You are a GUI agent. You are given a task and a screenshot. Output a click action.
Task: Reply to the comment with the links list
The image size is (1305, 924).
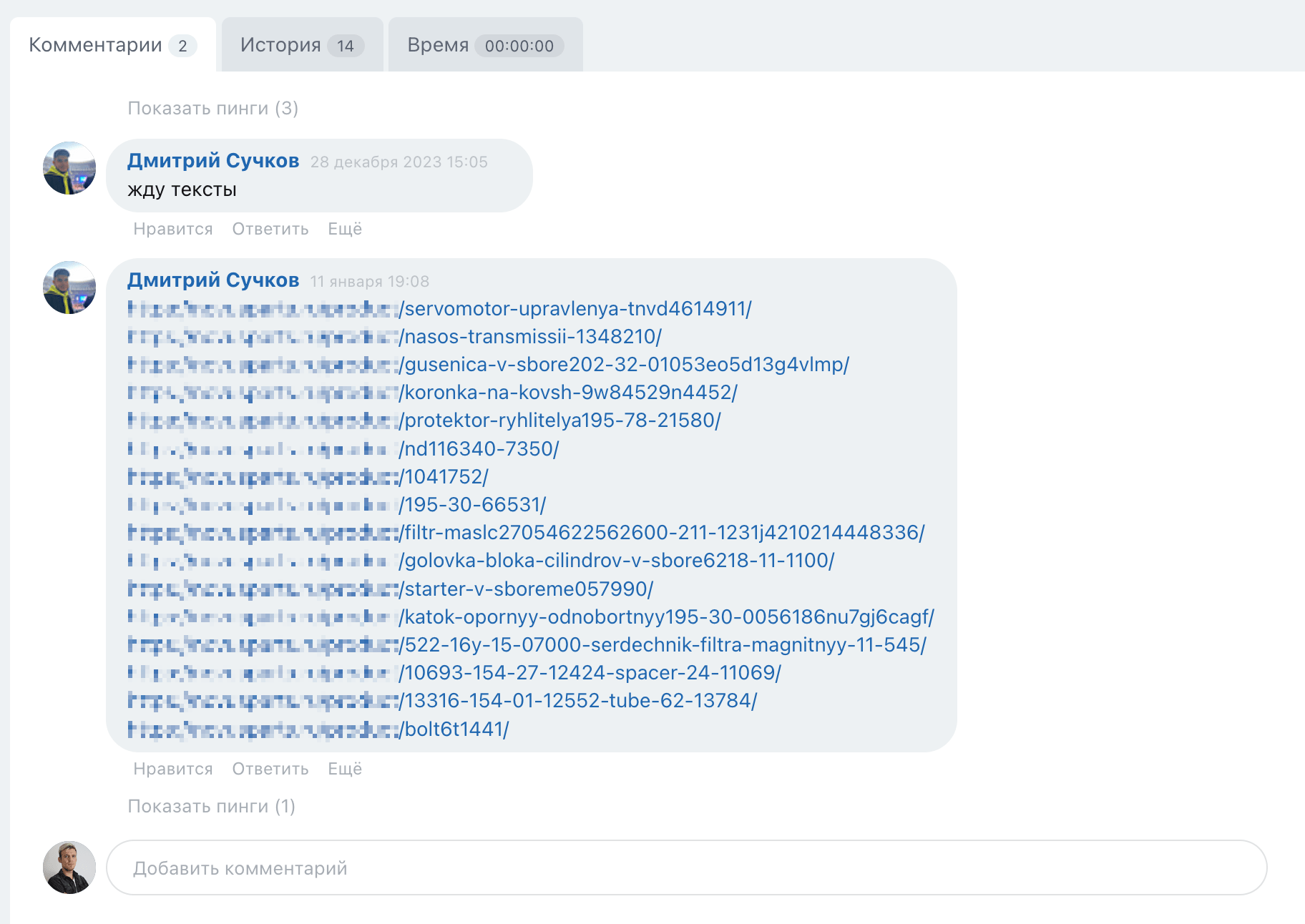pyautogui.click(x=270, y=769)
